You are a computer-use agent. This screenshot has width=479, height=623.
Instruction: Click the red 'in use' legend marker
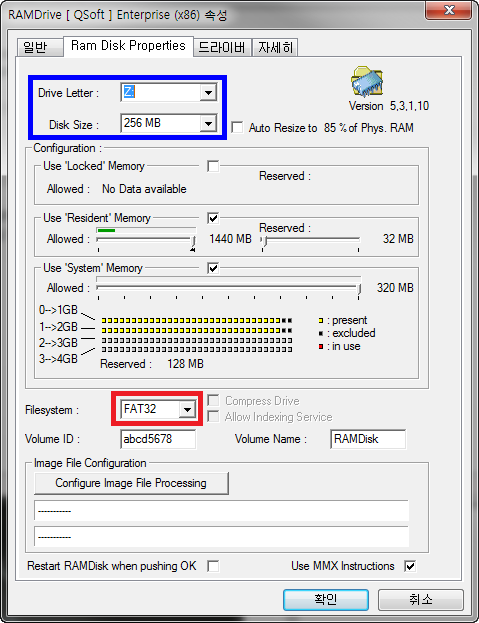pyautogui.click(x=321, y=346)
